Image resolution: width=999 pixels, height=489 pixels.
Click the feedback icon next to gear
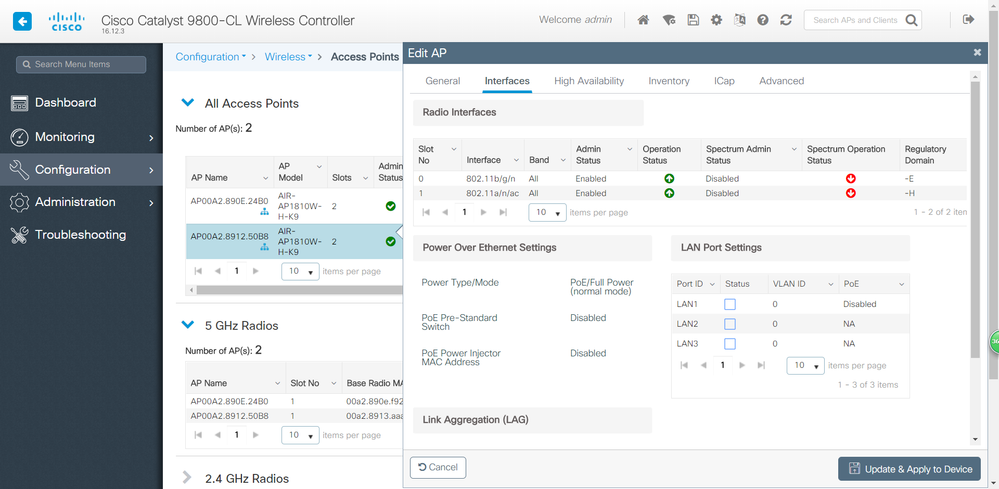point(739,20)
